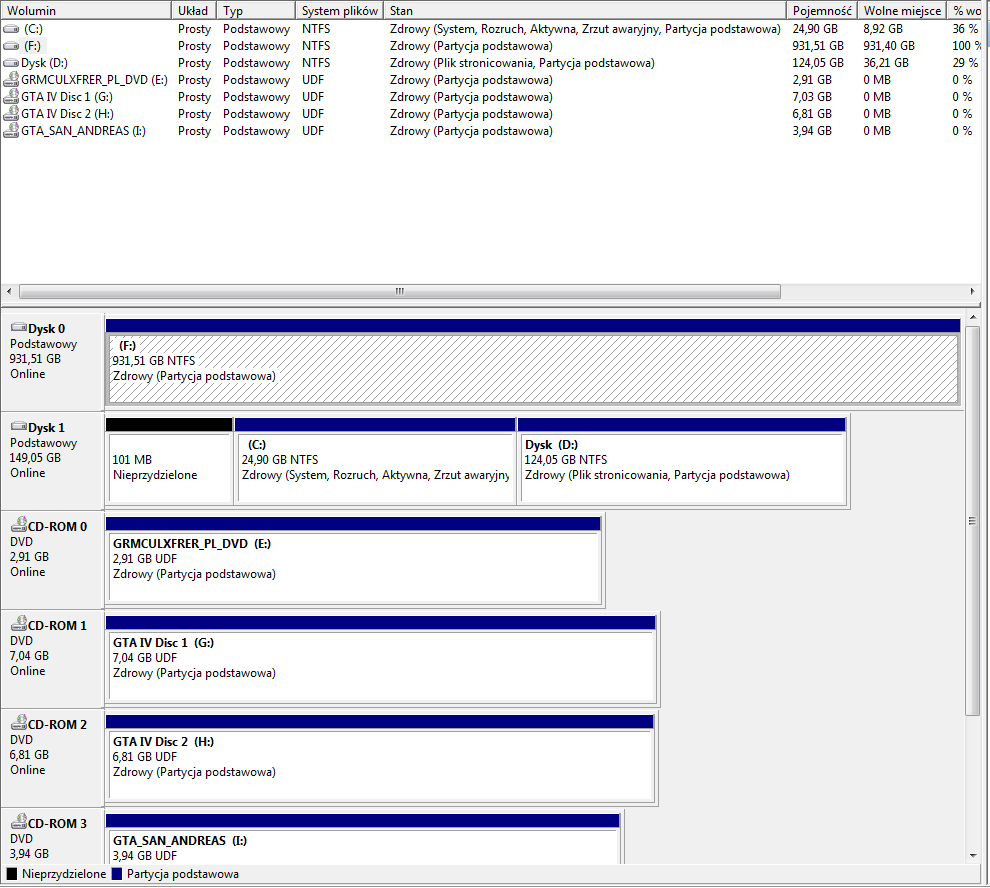Screen dimensions: 990x888
Task: Click GTA_SAN_ANDREAS (I:) name in volume list
Action: click(x=83, y=131)
